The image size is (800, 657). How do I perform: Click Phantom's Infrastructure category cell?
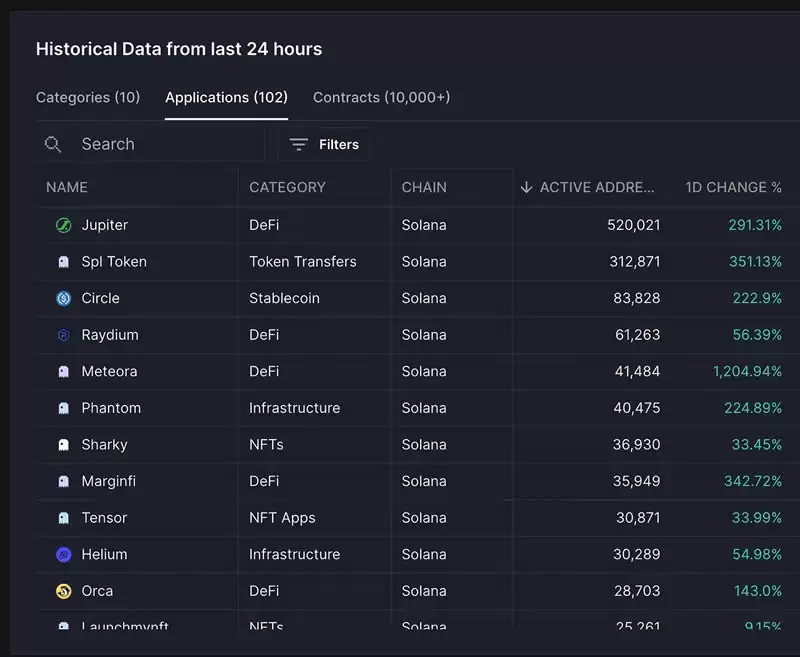click(294, 408)
